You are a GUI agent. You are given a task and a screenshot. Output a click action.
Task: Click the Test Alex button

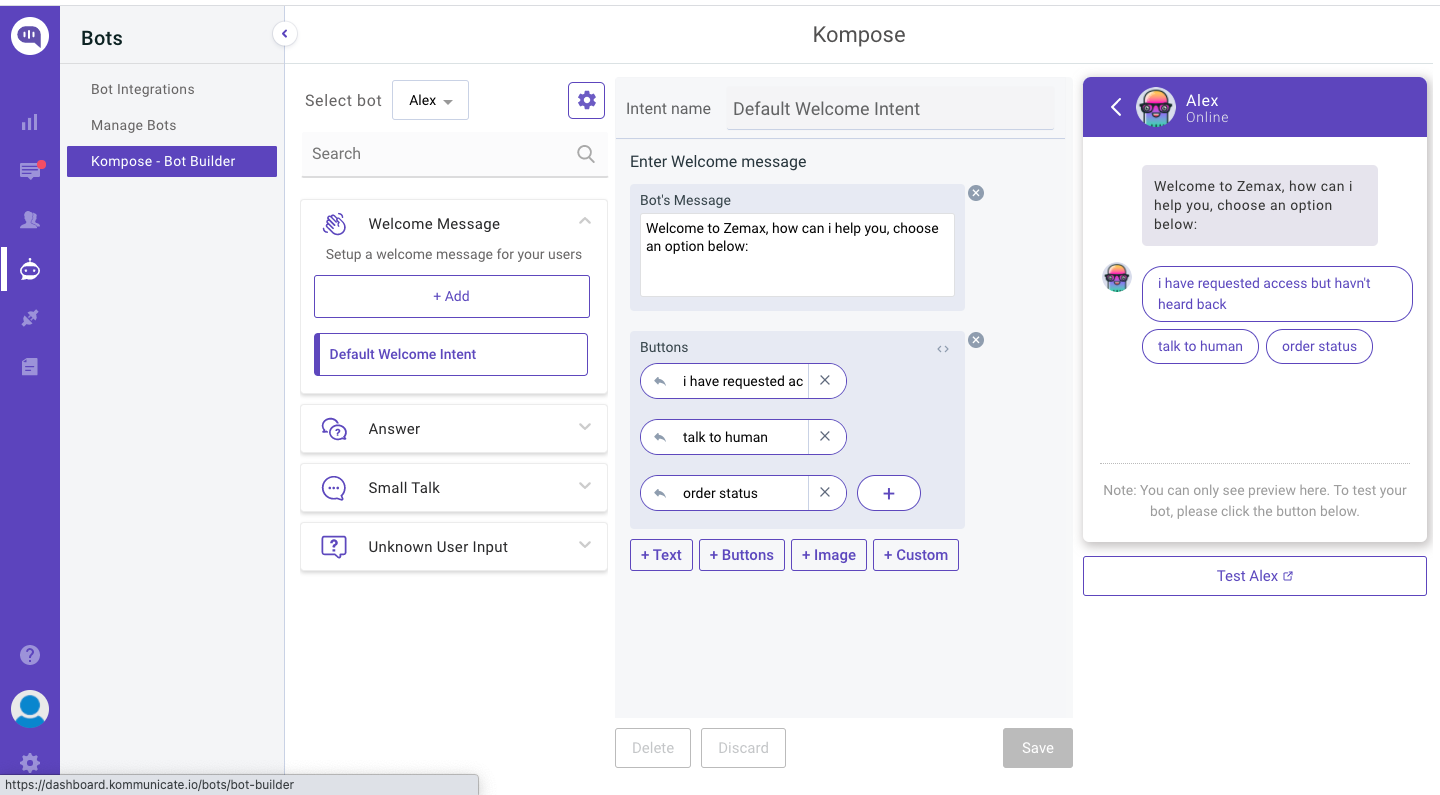pos(1254,576)
